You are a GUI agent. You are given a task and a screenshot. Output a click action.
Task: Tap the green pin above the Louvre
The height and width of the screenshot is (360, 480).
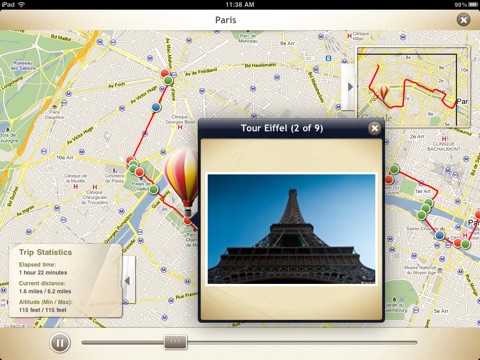click(x=394, y=169)
